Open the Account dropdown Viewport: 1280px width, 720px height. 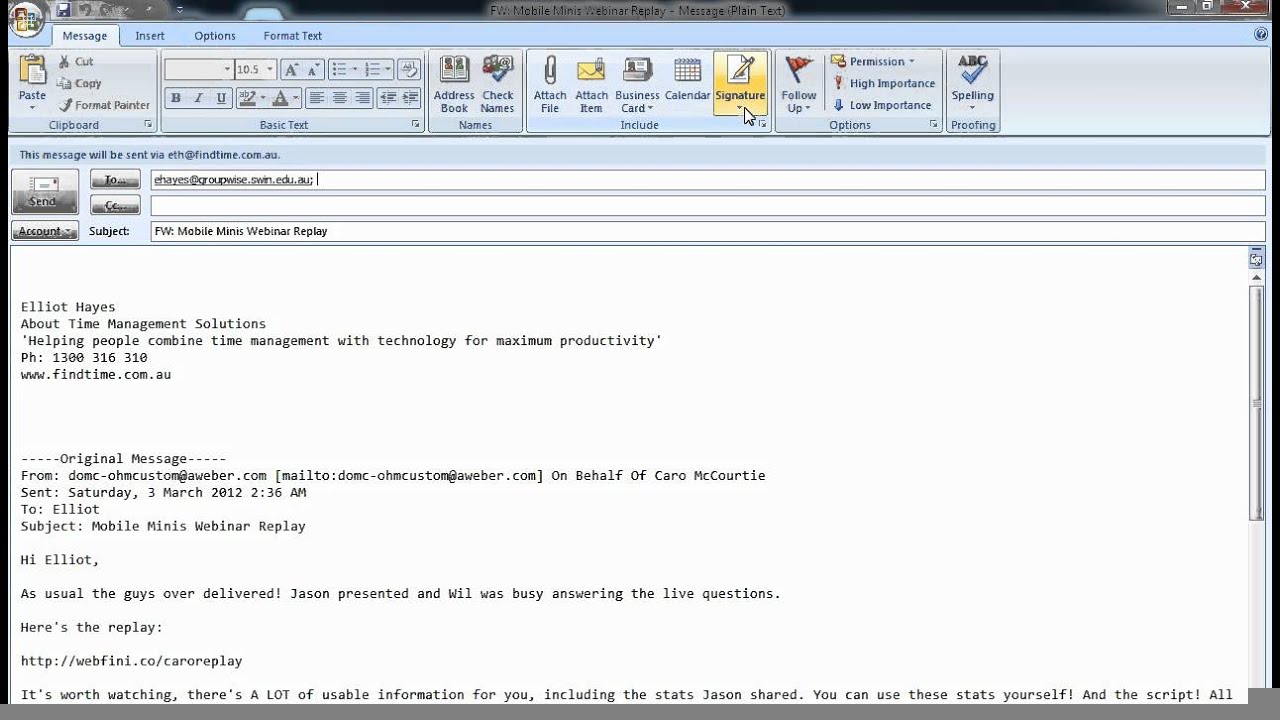tap(45, 231)
